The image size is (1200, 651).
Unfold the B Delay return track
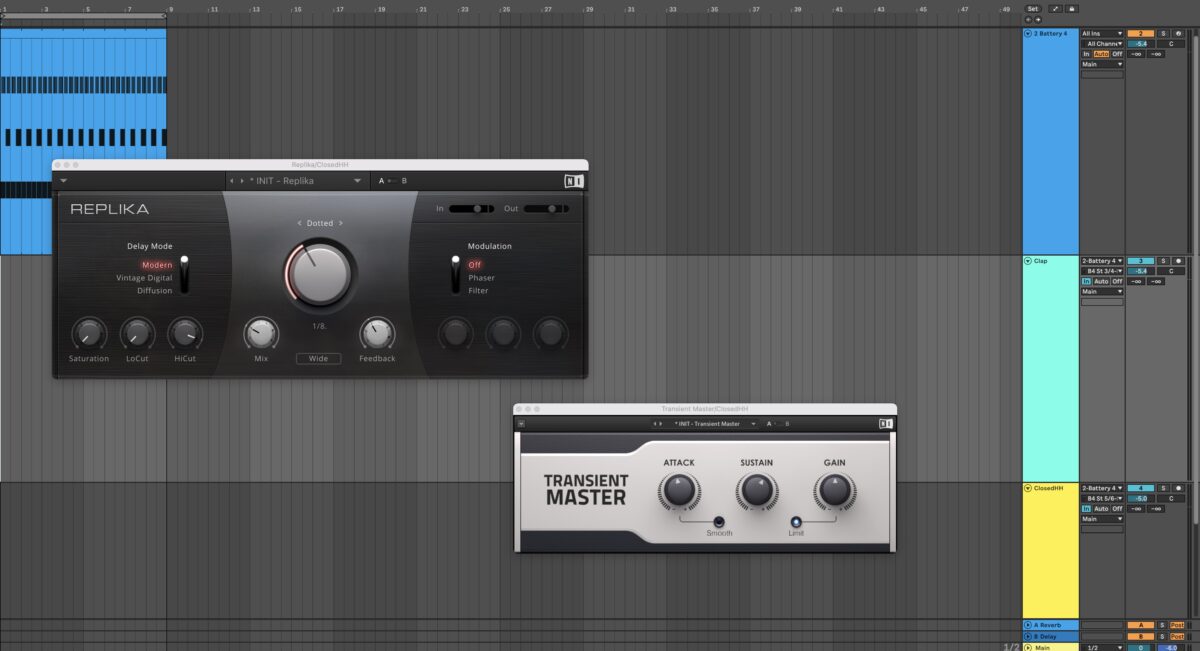[x=1028, y=636]
